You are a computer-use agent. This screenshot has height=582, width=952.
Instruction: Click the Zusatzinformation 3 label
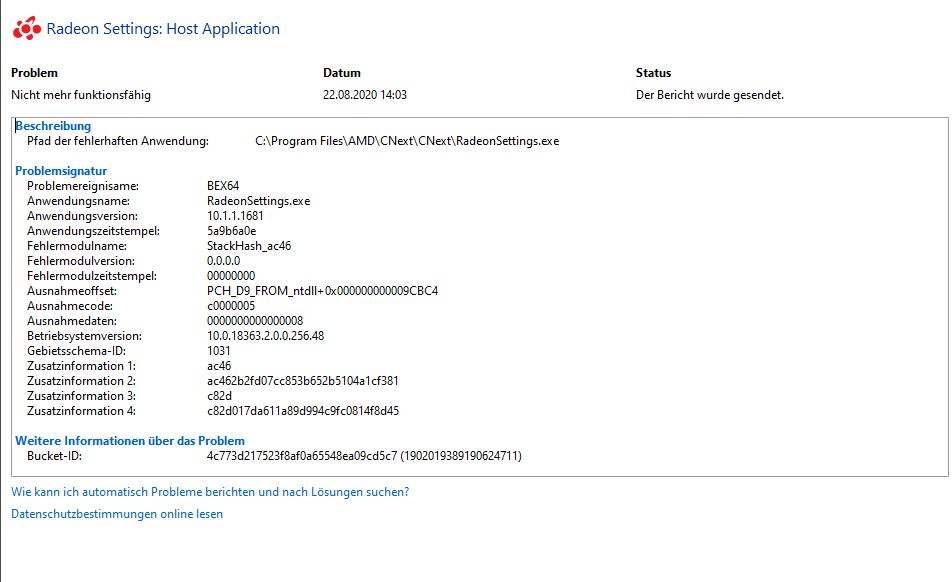pos(81,396)
